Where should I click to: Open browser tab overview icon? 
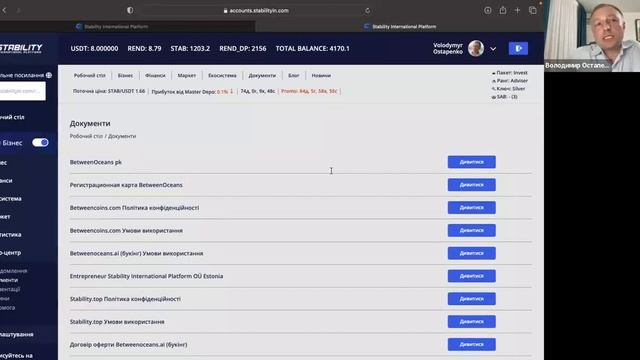tap(533, 10)
